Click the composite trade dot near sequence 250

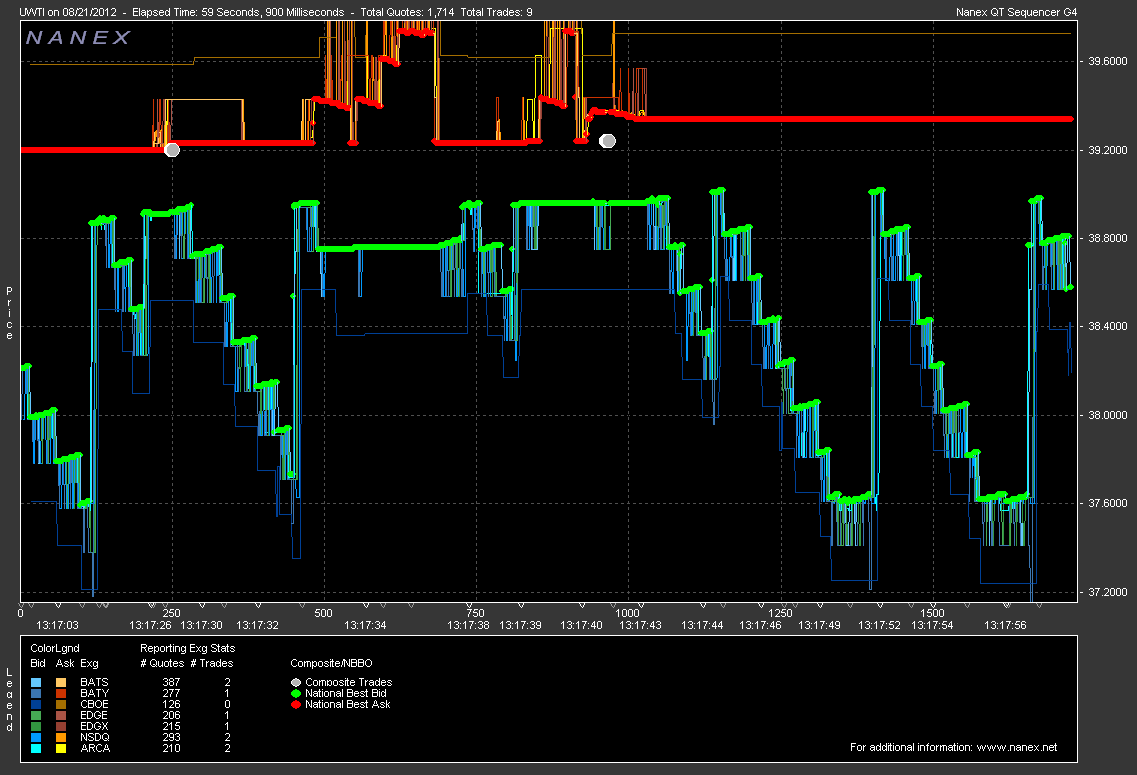click(x=172, y=150)
